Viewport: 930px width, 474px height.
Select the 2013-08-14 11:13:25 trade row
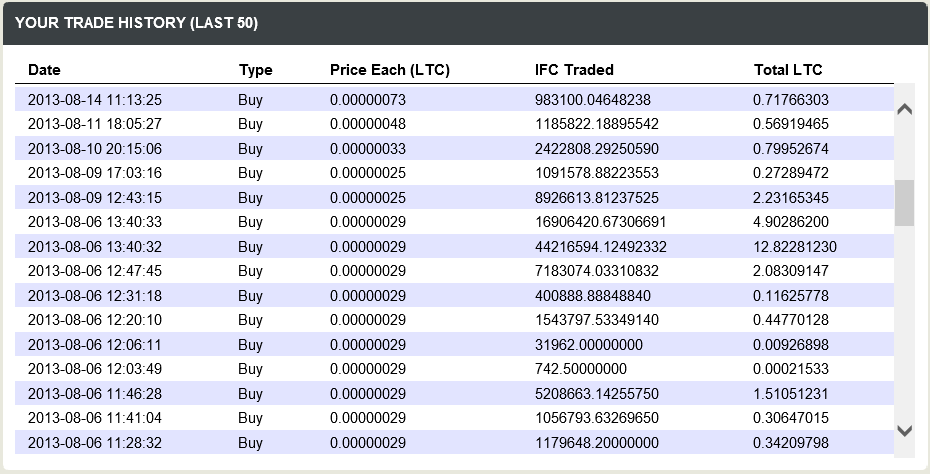point(454,100)
